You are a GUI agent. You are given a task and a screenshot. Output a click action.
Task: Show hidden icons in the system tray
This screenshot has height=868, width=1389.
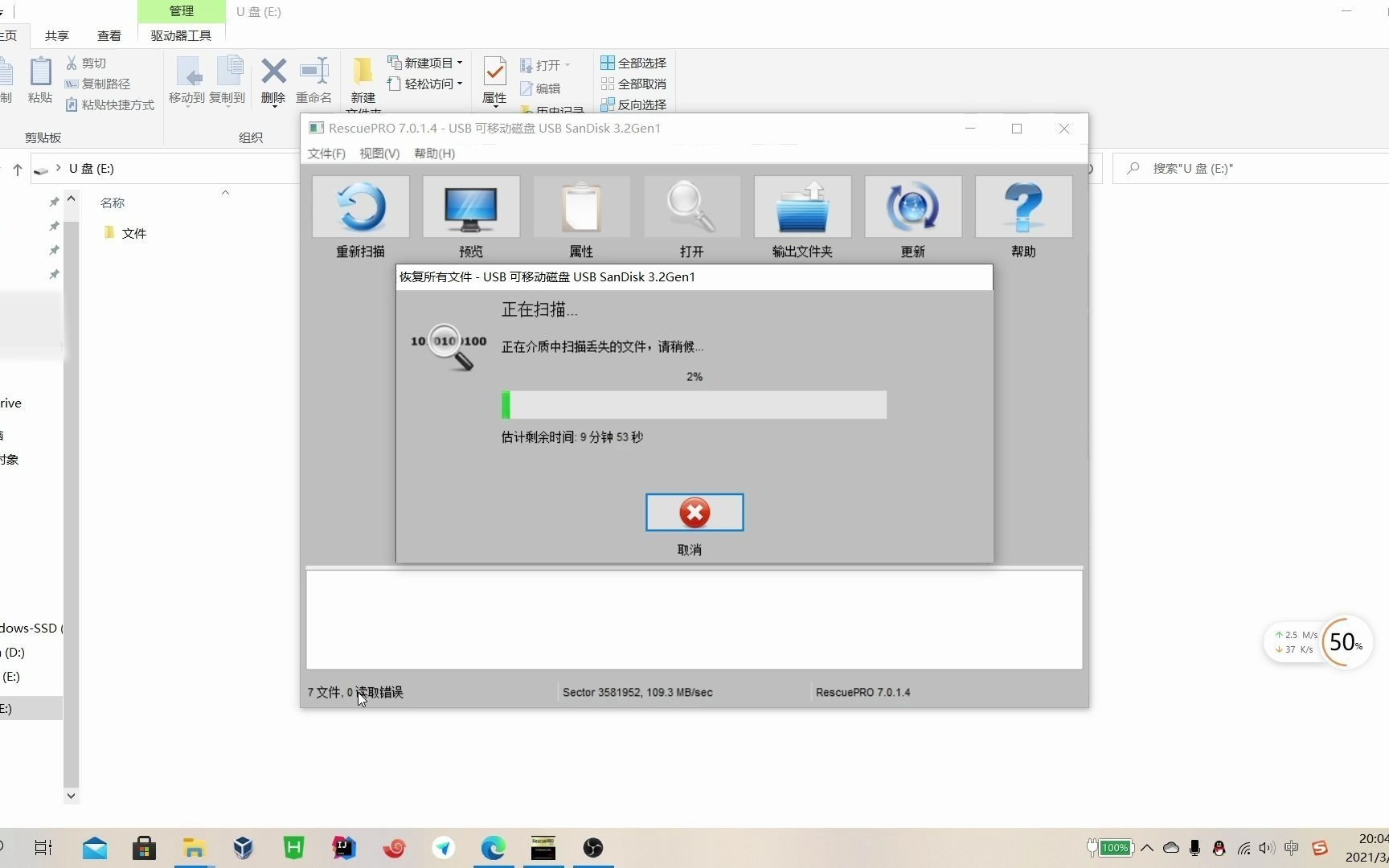1147,848
